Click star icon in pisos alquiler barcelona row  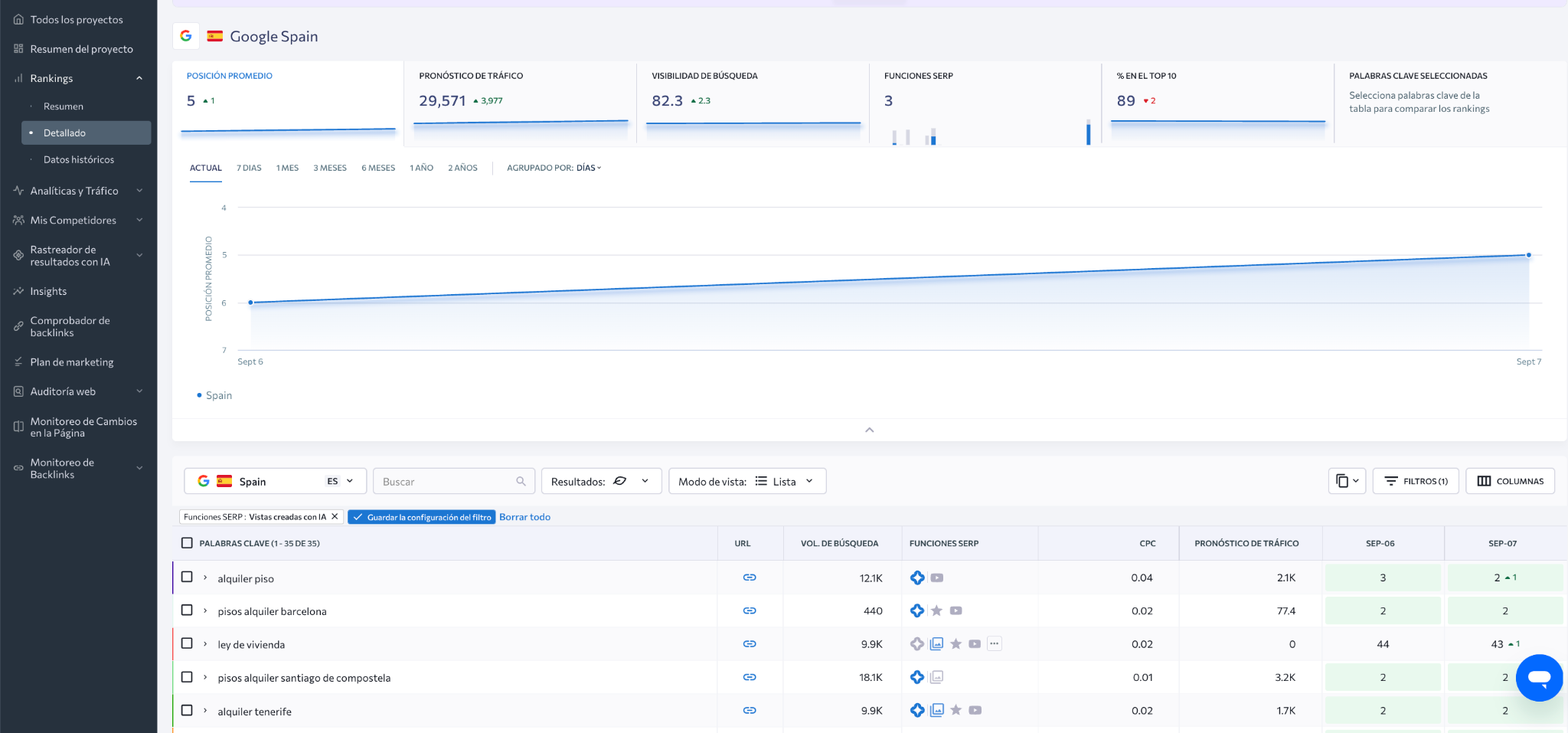pos(936,610)
